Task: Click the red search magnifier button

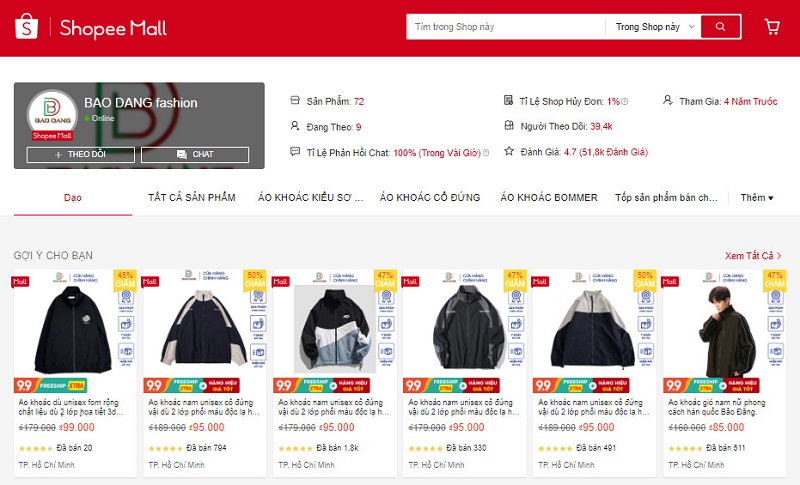Action: pos(720,27)
